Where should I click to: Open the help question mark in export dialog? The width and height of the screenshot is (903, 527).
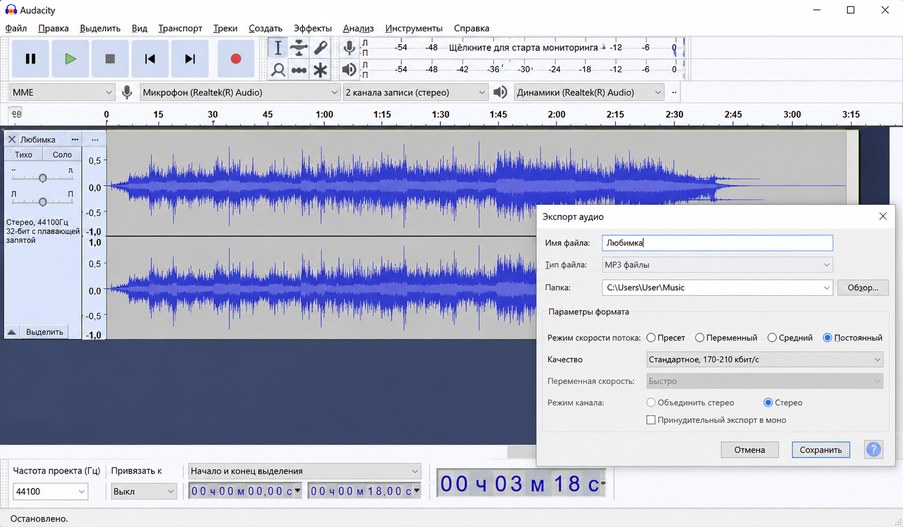click(873, 449)
